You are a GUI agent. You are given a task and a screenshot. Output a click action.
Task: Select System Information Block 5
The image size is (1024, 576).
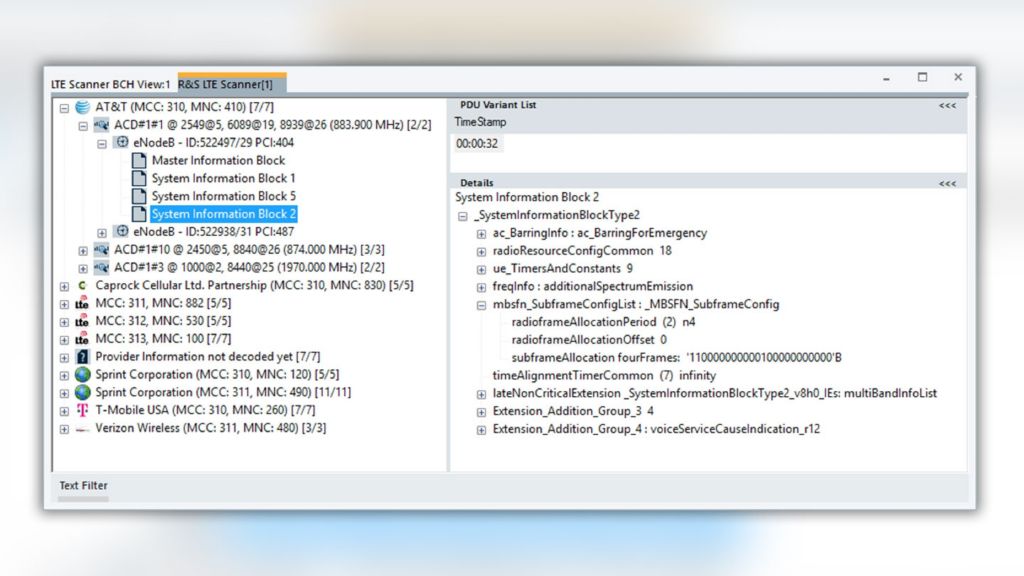point(223,196)
